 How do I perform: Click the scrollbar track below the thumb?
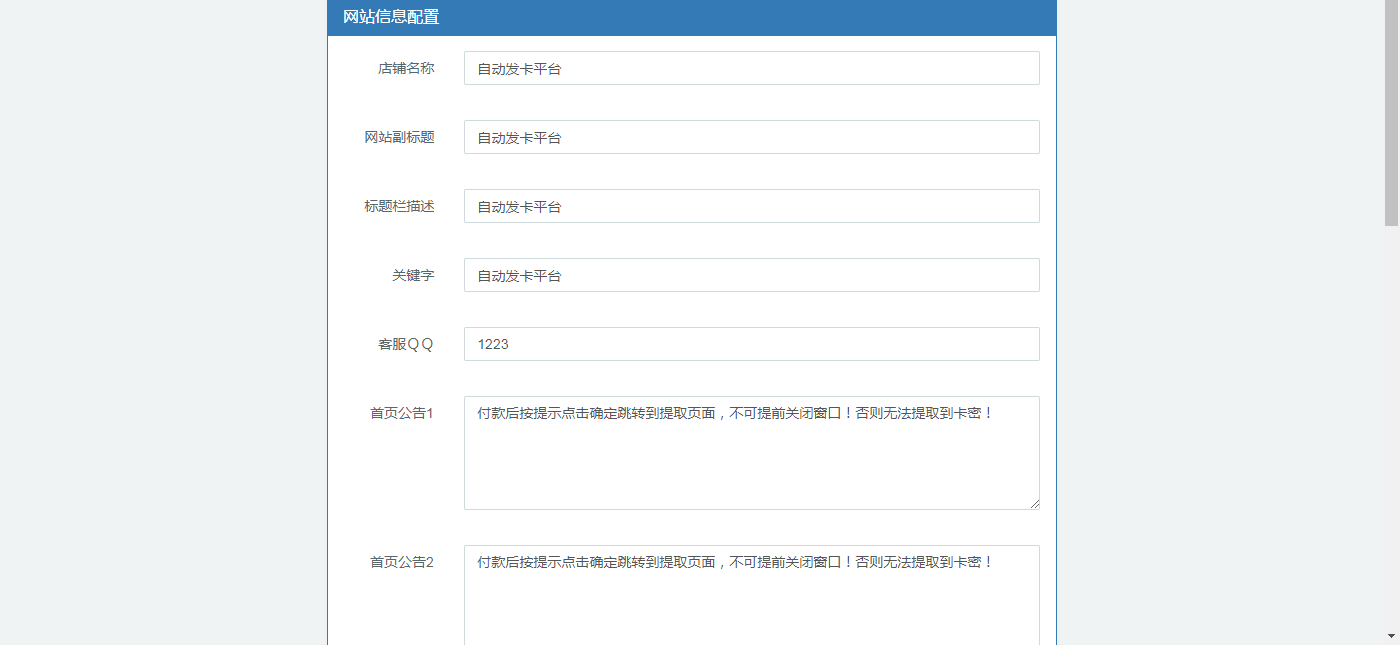(1391, 420)
